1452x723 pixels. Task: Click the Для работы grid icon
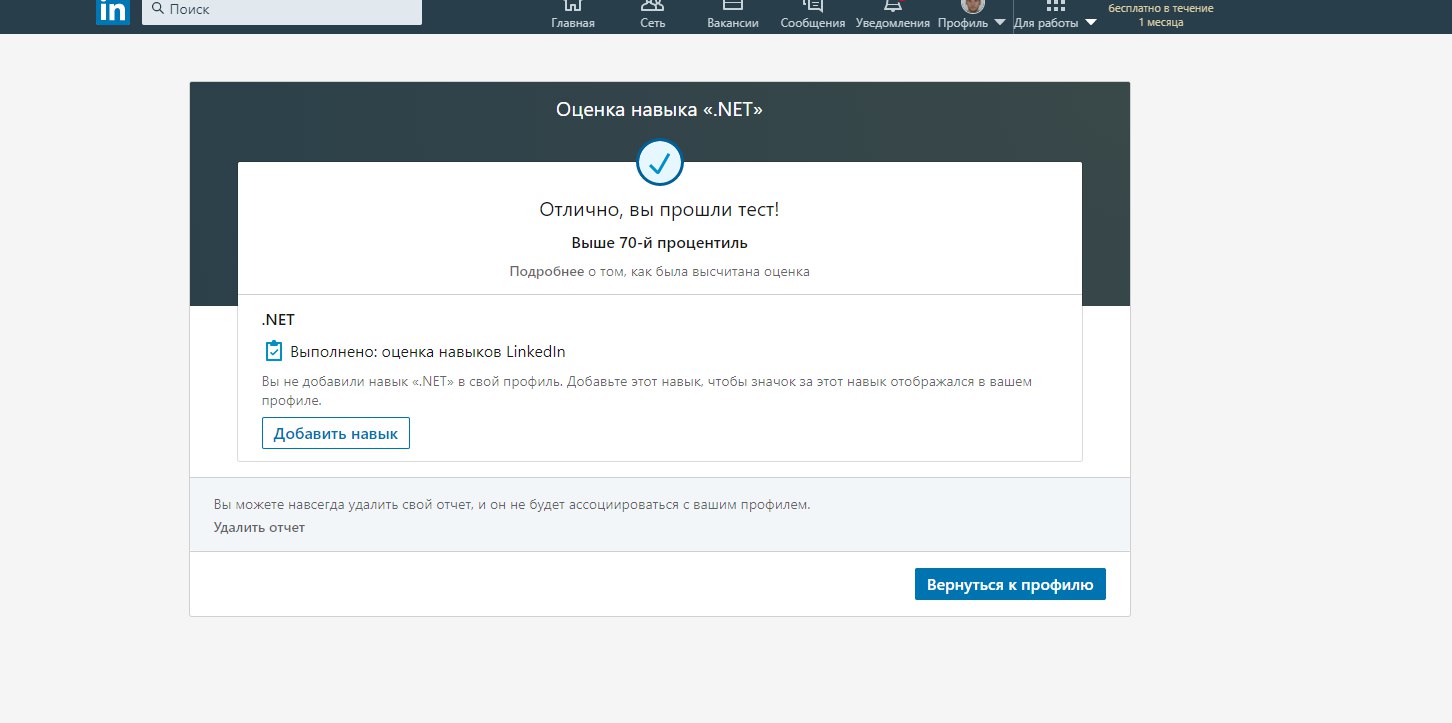1055,5
